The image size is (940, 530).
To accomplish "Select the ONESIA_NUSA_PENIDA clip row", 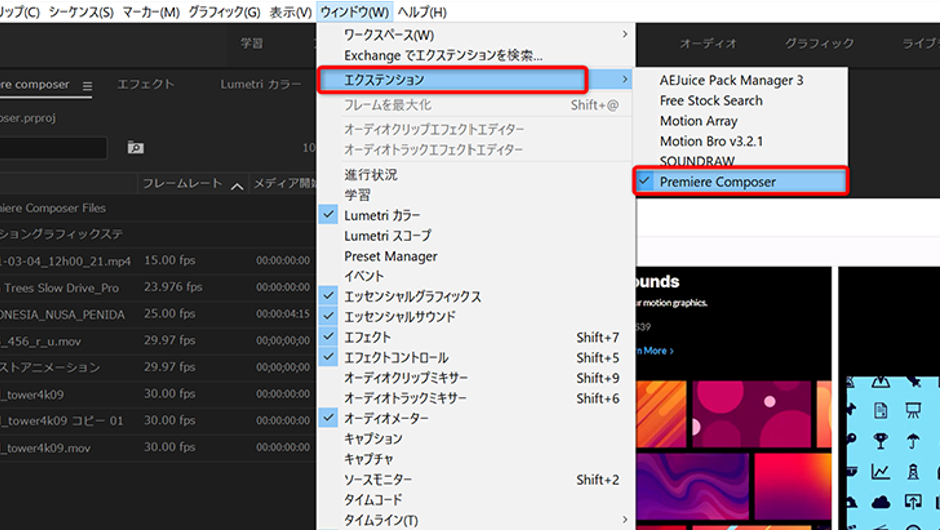I will tap(157, 314).
